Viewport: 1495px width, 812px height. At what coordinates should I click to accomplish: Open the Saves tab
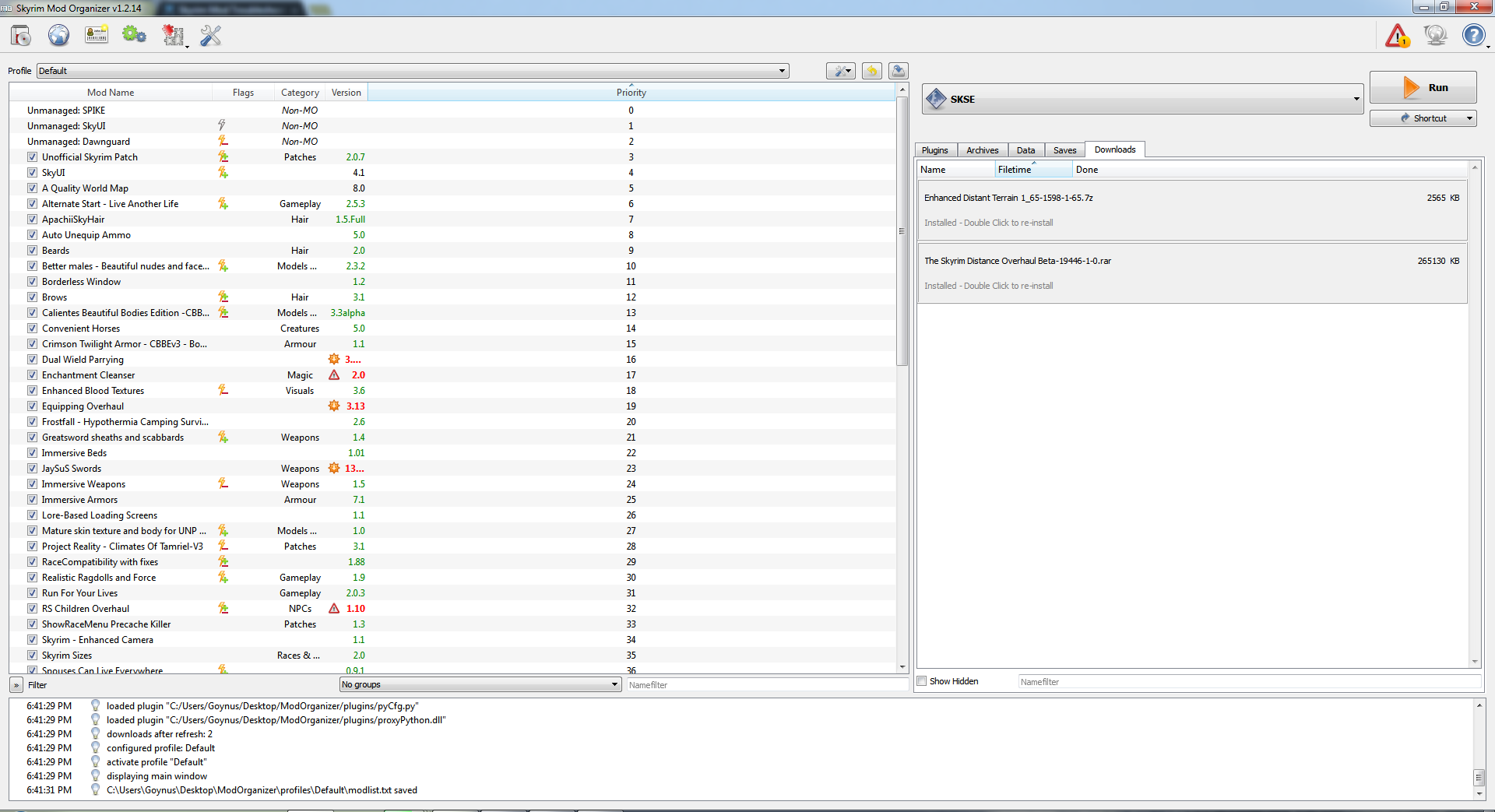[1064, 150]
